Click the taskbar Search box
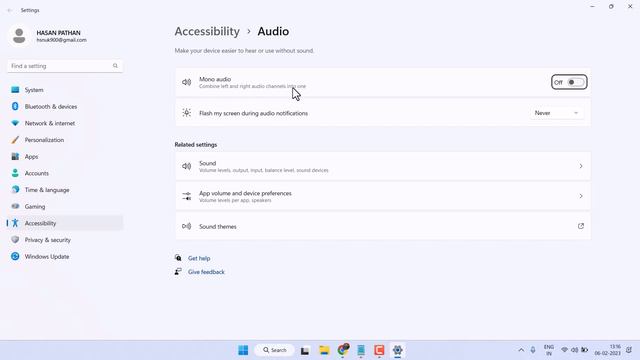Image resolution: width=640 pixels, height=360 pixels. point(274,350)
